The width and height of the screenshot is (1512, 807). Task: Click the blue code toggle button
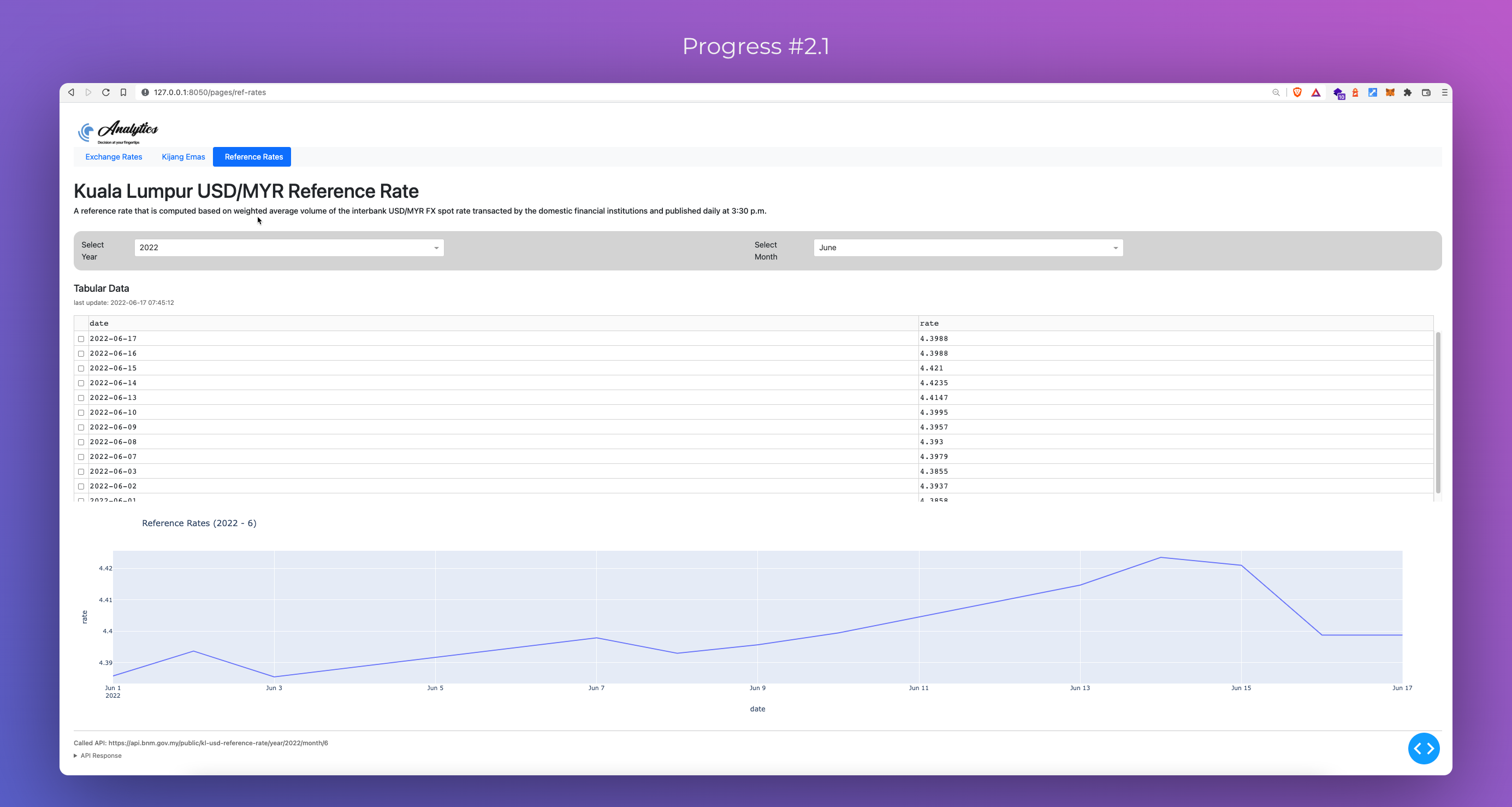pos(1424,749)
